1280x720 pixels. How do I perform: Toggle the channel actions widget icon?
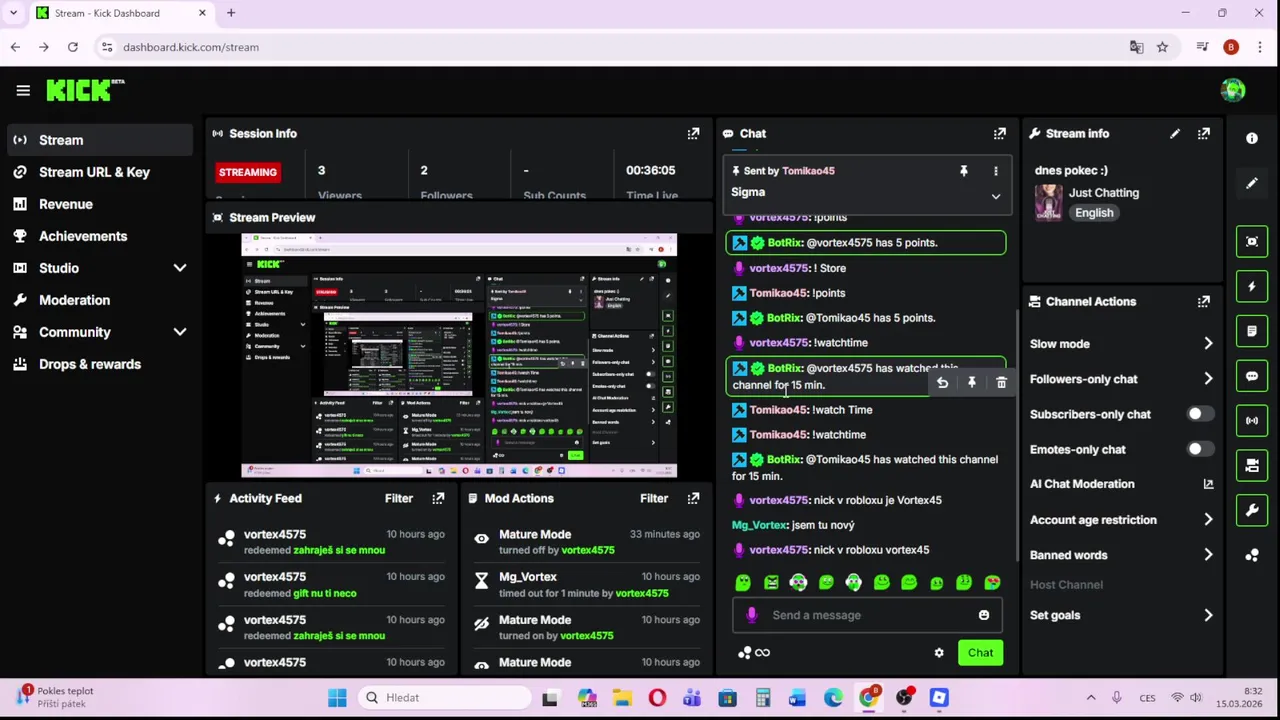point(1252,465)
